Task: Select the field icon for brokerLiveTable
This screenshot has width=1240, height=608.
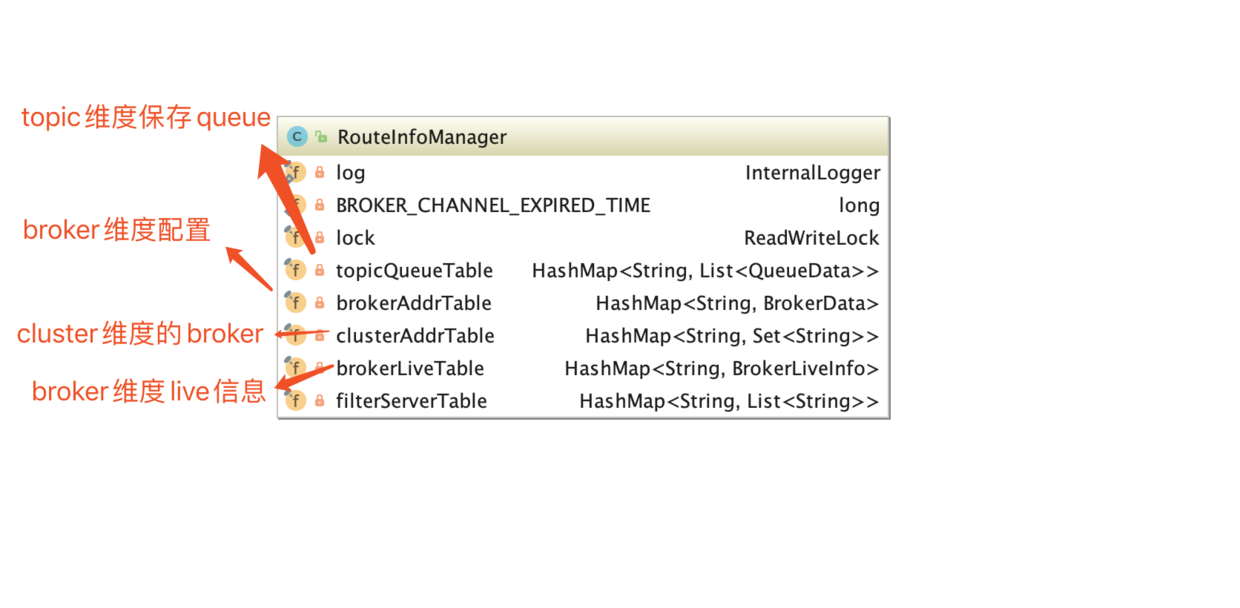Action: coord(296,368)
